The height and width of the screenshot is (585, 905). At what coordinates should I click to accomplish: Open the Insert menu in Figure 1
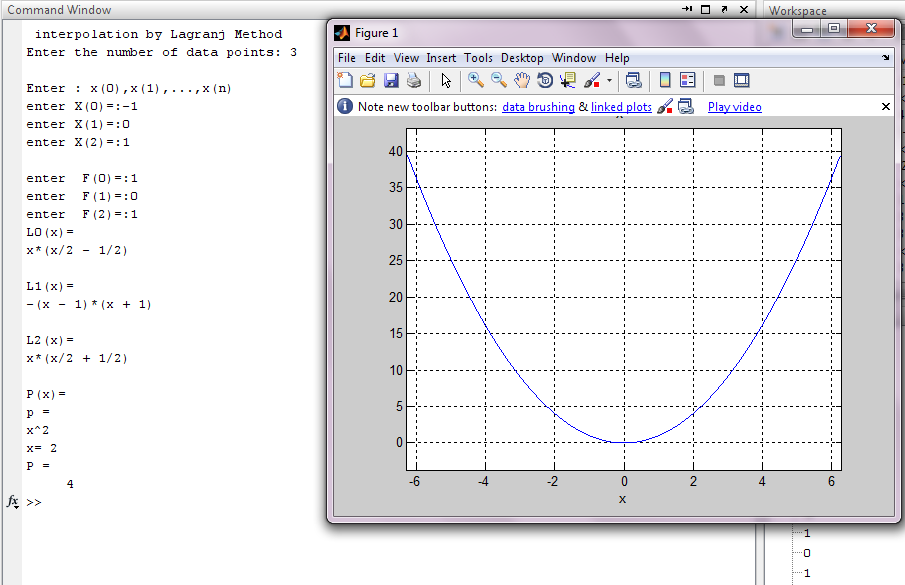coord(441,58)
